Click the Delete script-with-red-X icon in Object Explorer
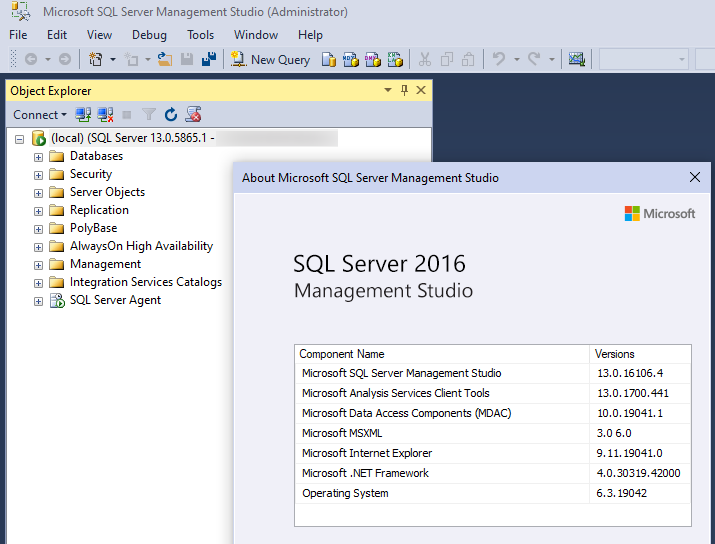This screenshot has width=715, height=544. 193,114
